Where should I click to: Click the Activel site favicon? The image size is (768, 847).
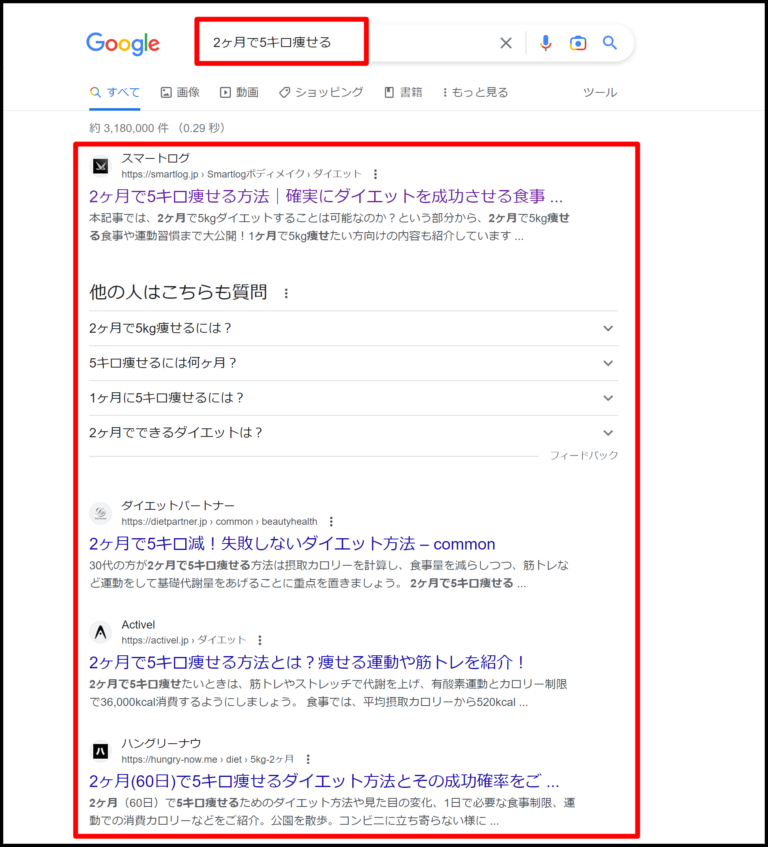click(100, 632)
